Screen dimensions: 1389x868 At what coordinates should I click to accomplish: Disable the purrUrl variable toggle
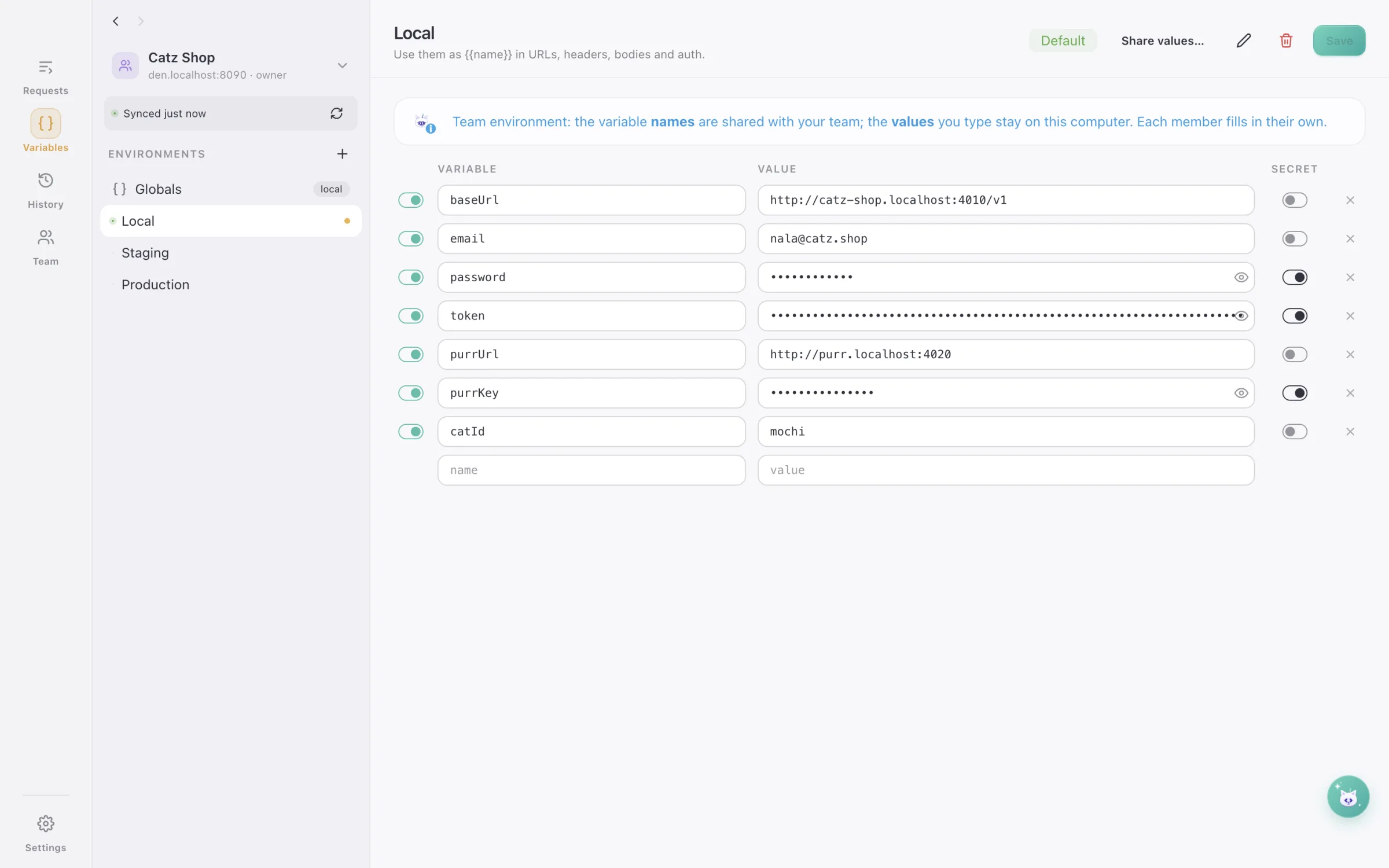411,355
